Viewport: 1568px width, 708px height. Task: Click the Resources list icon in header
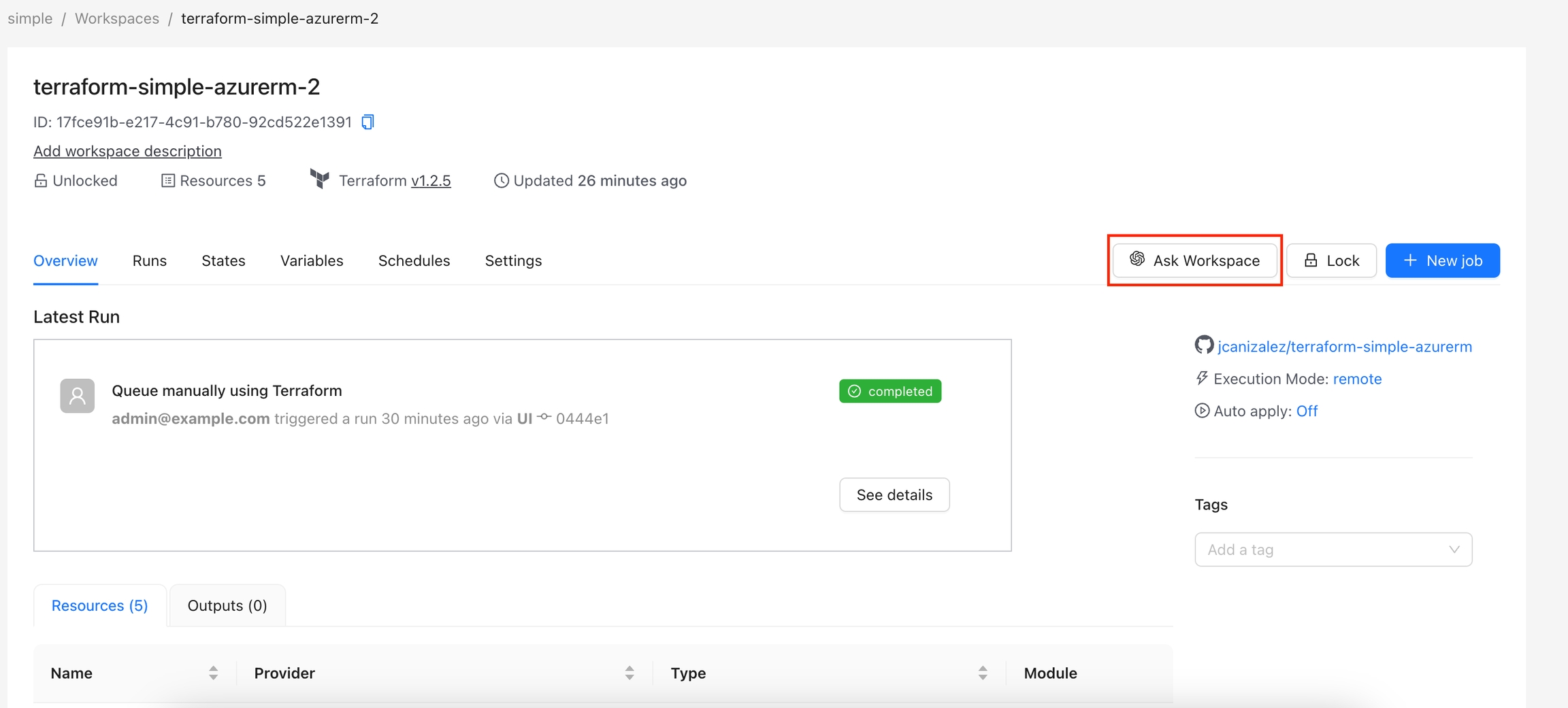[x=167, y=181]
